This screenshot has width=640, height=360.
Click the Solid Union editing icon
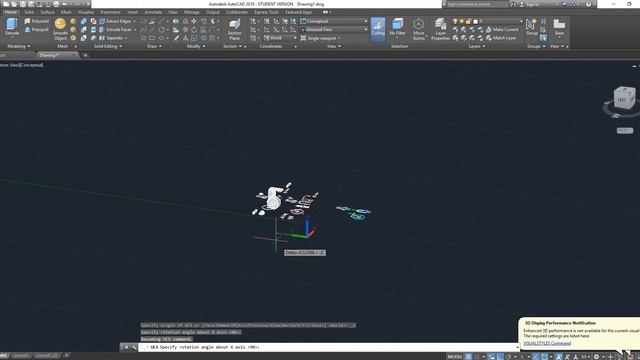[x=84, y=21]
